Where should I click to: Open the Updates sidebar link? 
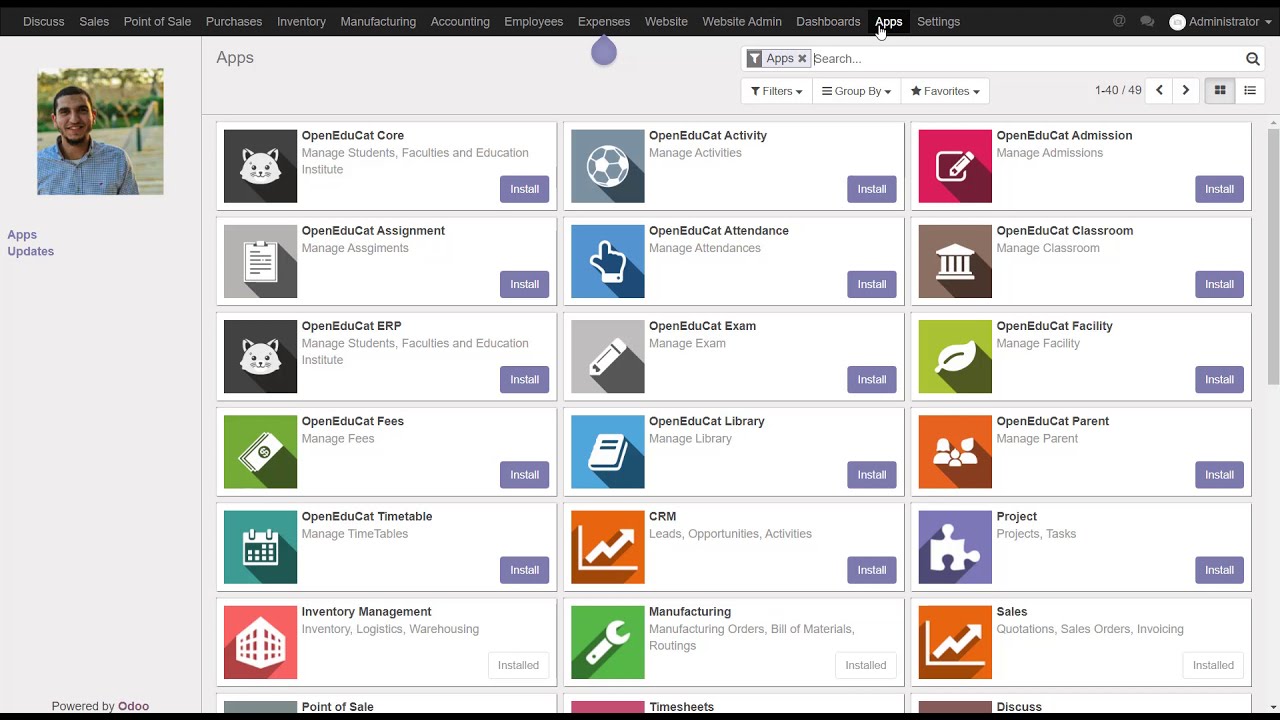31,251
